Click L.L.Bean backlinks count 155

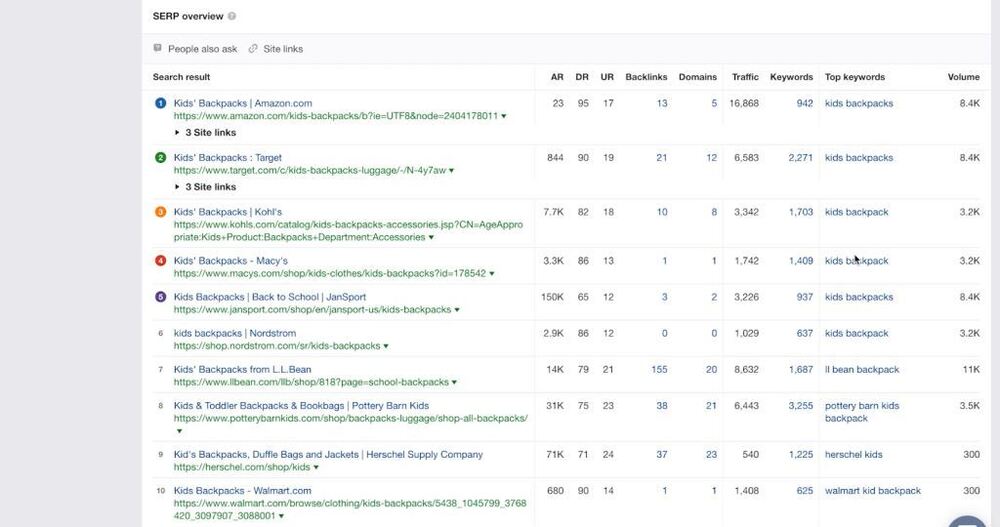tap(659, 369)
